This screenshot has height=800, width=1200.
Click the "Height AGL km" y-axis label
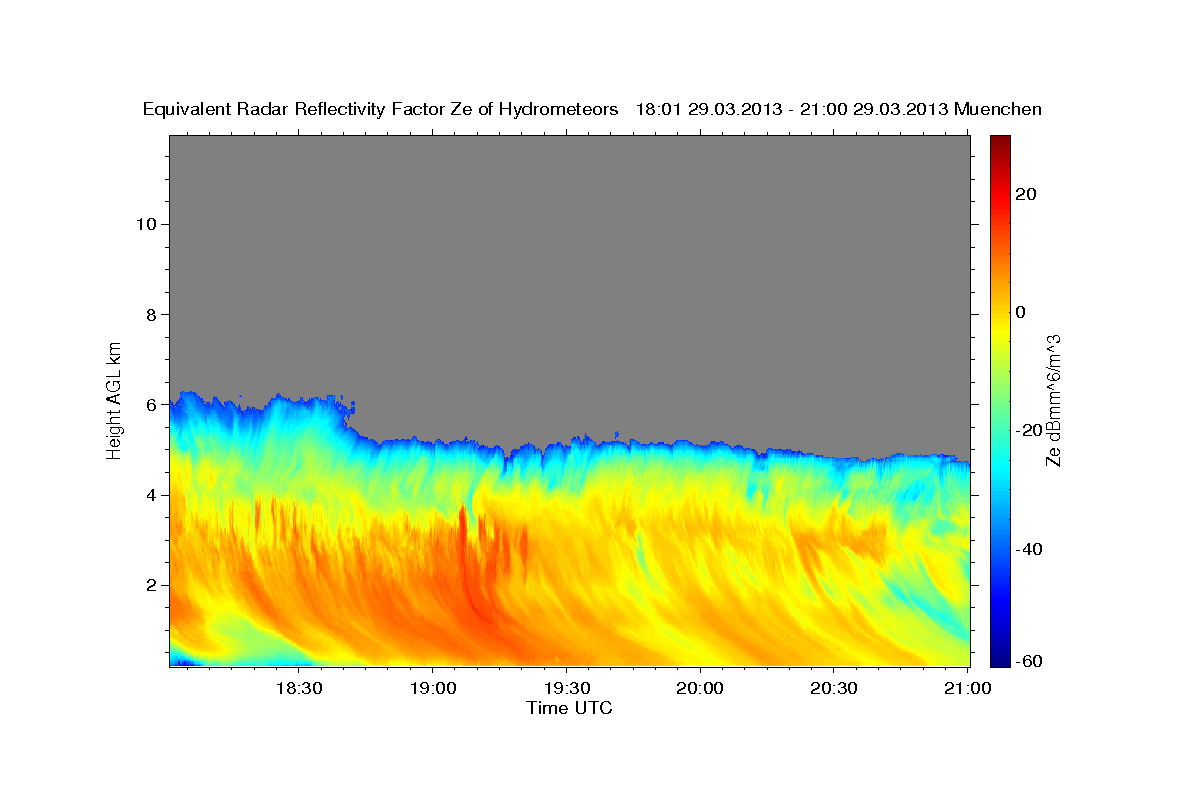coord(115,399)
